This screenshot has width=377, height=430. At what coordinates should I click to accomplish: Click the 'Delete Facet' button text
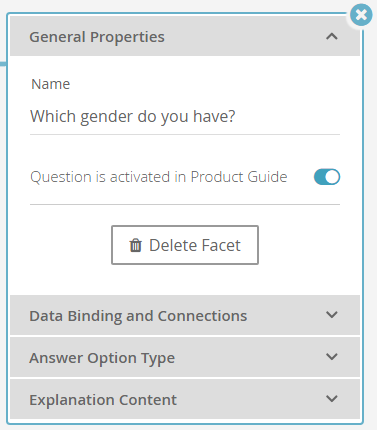[195, 246]
